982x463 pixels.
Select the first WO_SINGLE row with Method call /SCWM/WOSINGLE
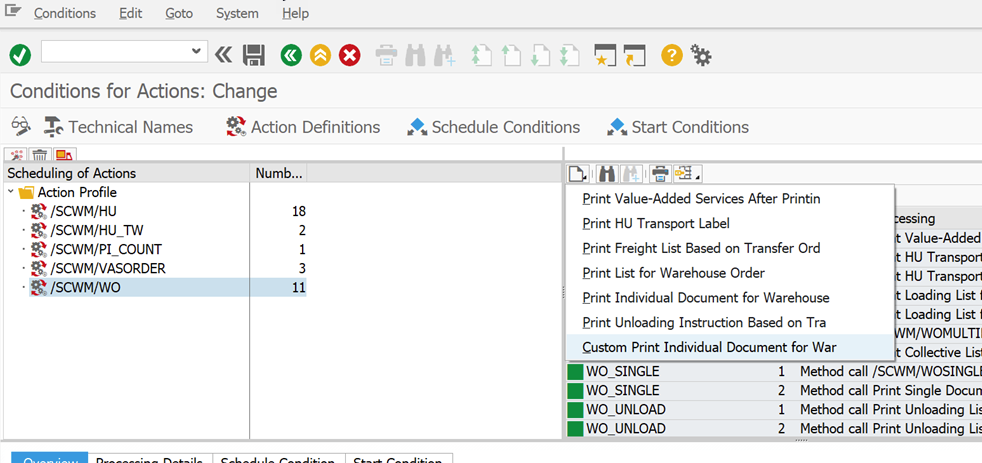[774, 372]
